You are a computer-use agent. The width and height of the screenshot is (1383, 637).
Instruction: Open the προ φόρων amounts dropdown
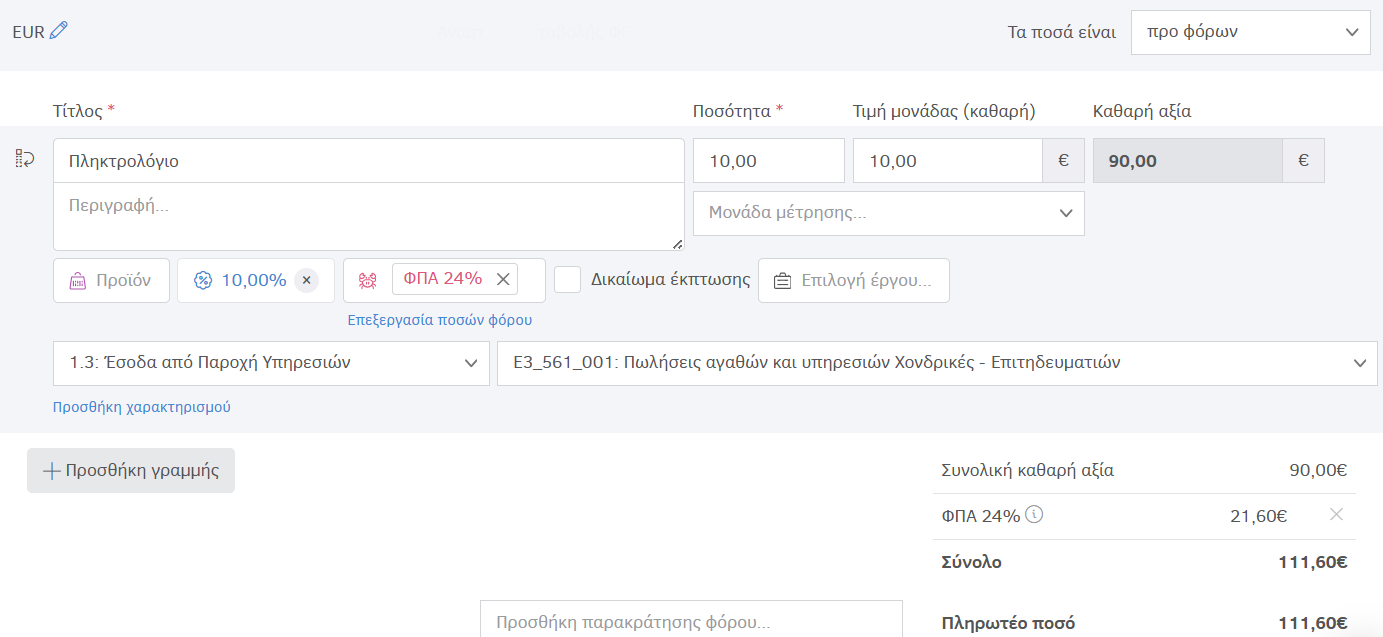(x=1250, y=32)
